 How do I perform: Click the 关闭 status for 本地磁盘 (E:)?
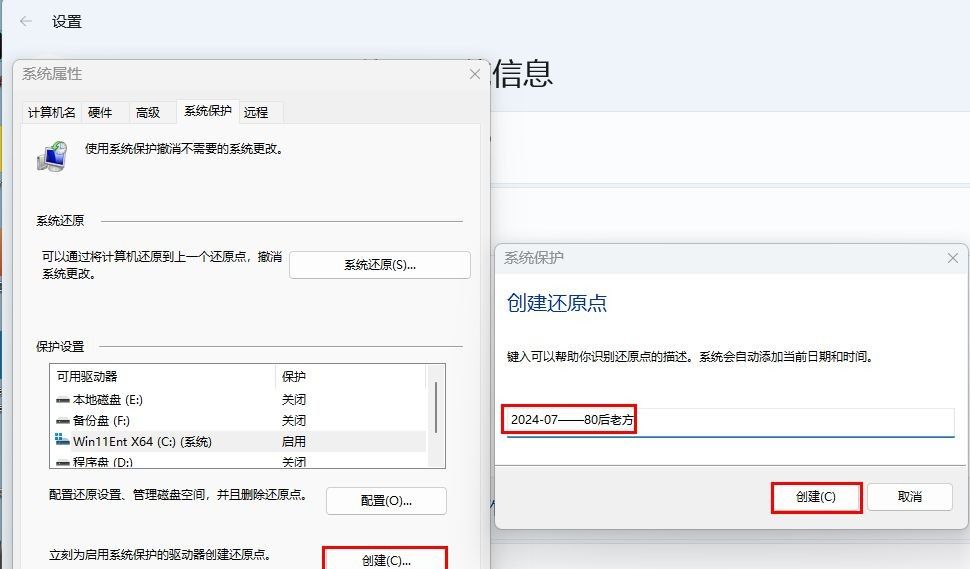click(294, 400)
